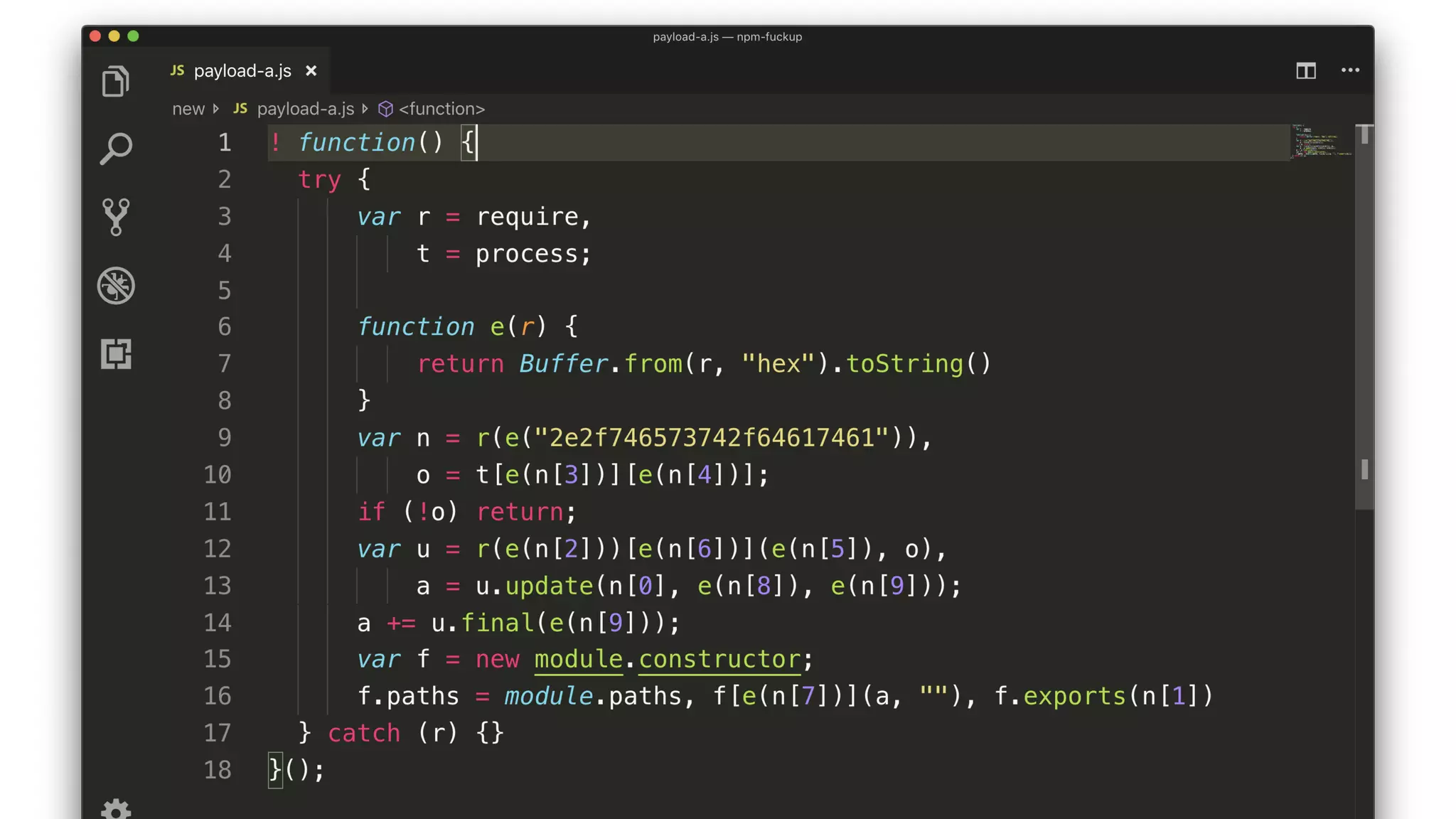1456x819 pixels.
Task: Open the <function> breadcrumb symbol
Action: pyautogui.click(x=441, y=109)
